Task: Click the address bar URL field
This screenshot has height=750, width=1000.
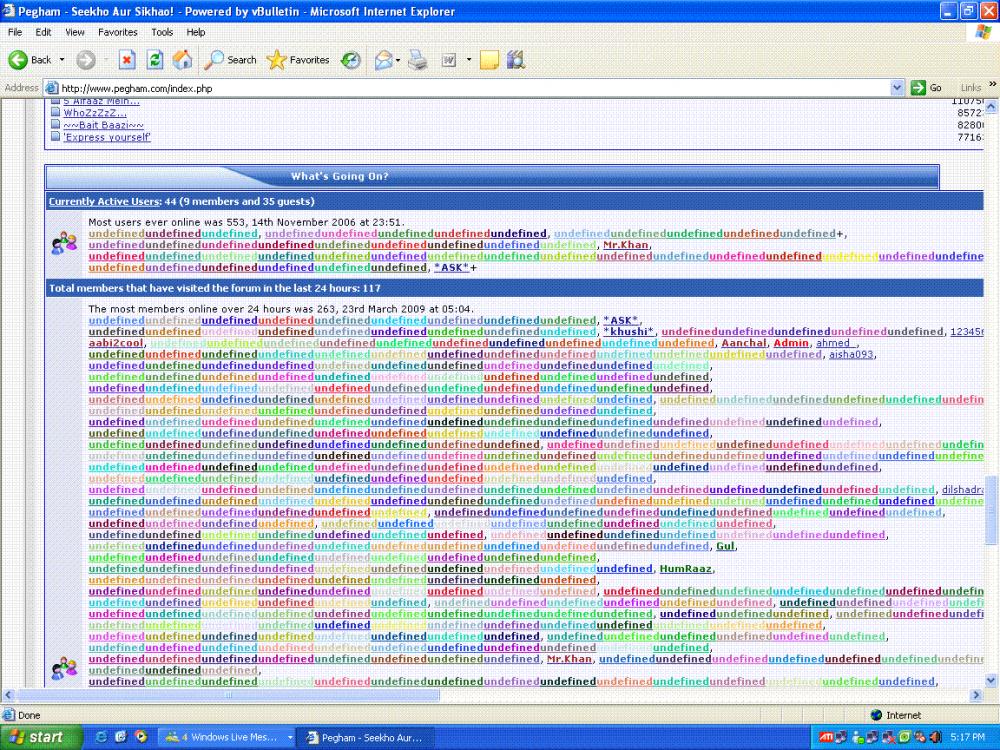Action: (470, 88)
